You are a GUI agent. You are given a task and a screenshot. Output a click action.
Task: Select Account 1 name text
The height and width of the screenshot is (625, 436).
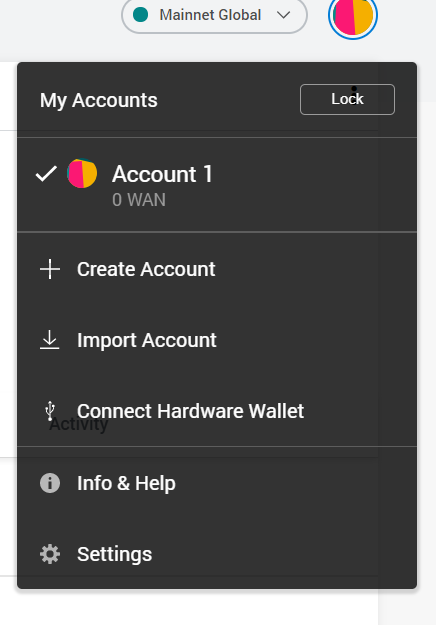(162, 174)
